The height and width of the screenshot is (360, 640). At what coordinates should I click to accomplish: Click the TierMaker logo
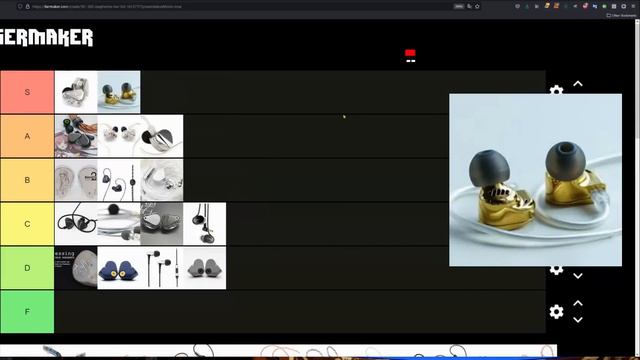46,38
